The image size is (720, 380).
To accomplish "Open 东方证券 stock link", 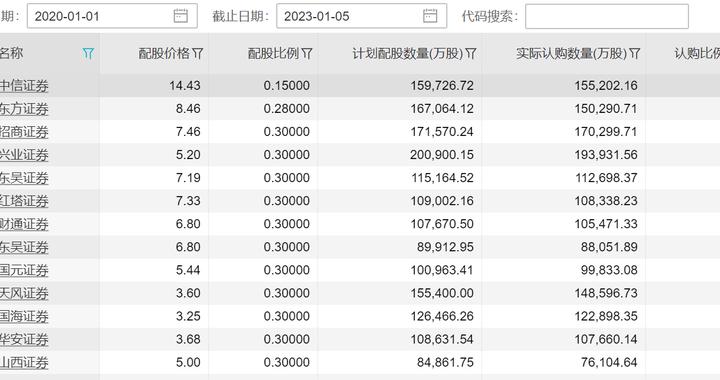I will coord(24,109).
